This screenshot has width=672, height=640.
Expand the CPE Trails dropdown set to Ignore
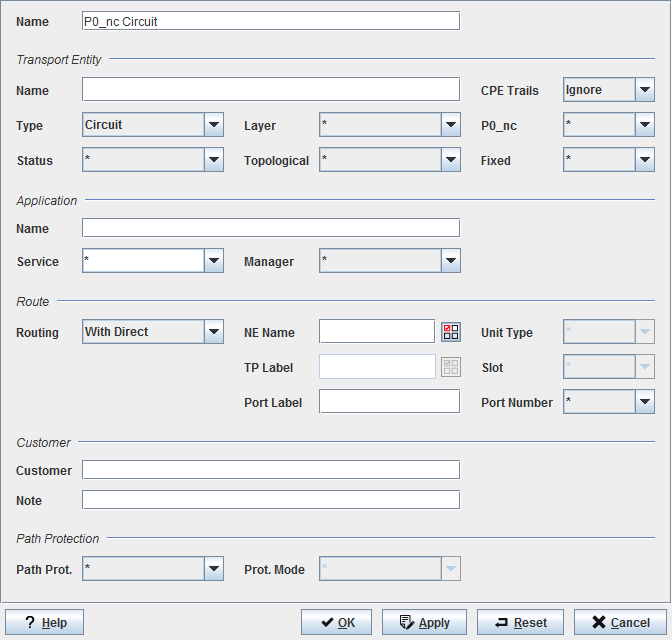[608, 90]
